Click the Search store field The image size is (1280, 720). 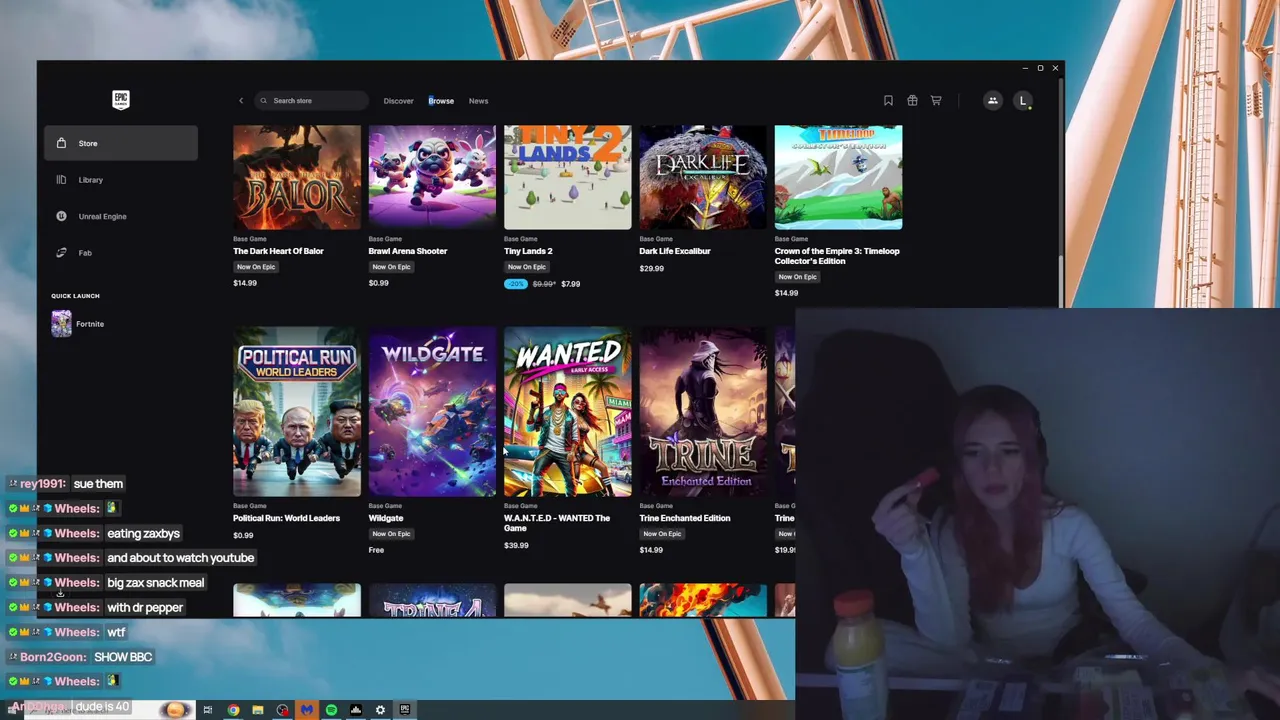(x=312, y=101)
